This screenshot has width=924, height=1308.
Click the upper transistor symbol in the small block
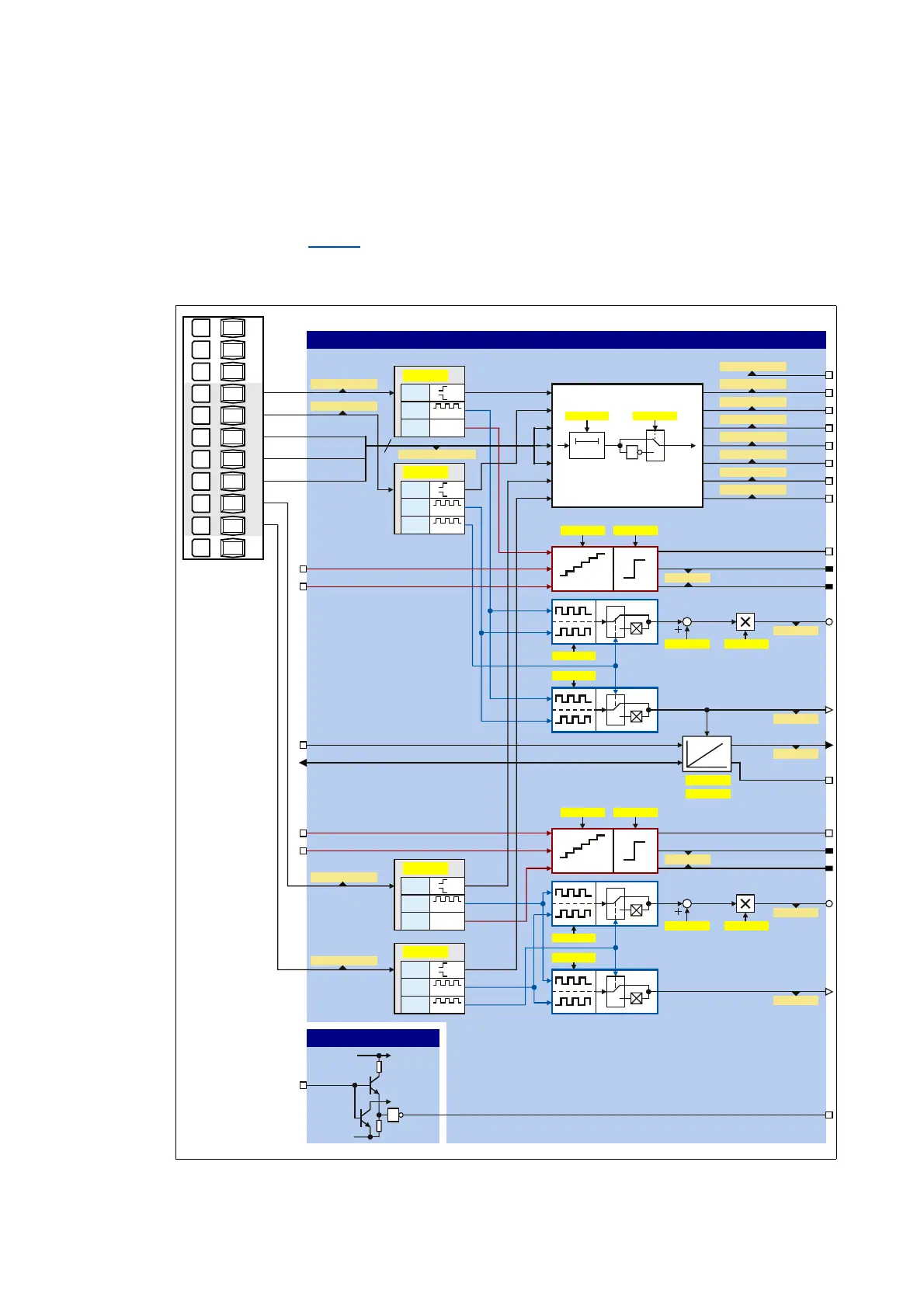tap(374, 1085)
